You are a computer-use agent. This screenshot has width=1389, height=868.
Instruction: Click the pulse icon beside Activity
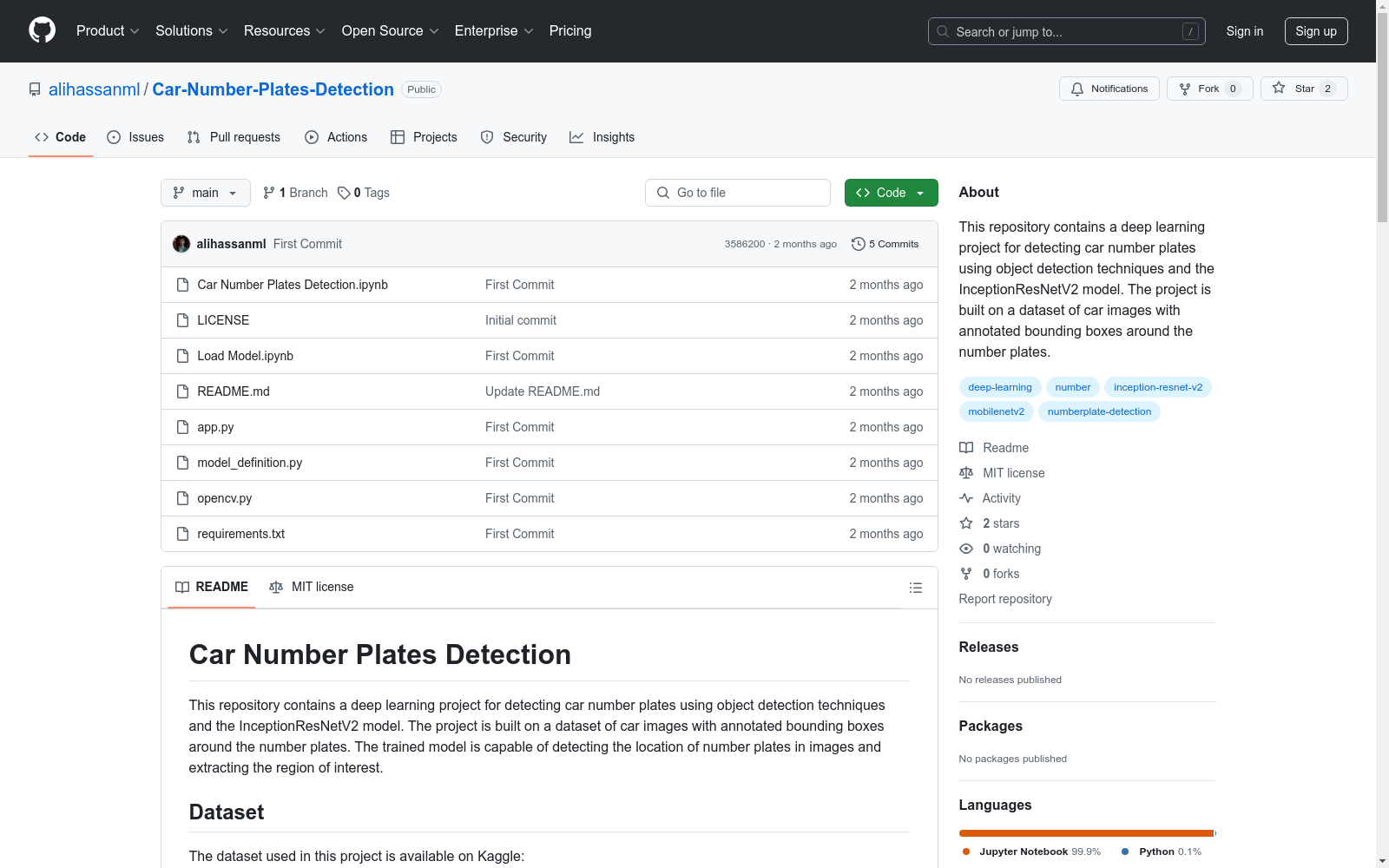(x=966, y=498)
